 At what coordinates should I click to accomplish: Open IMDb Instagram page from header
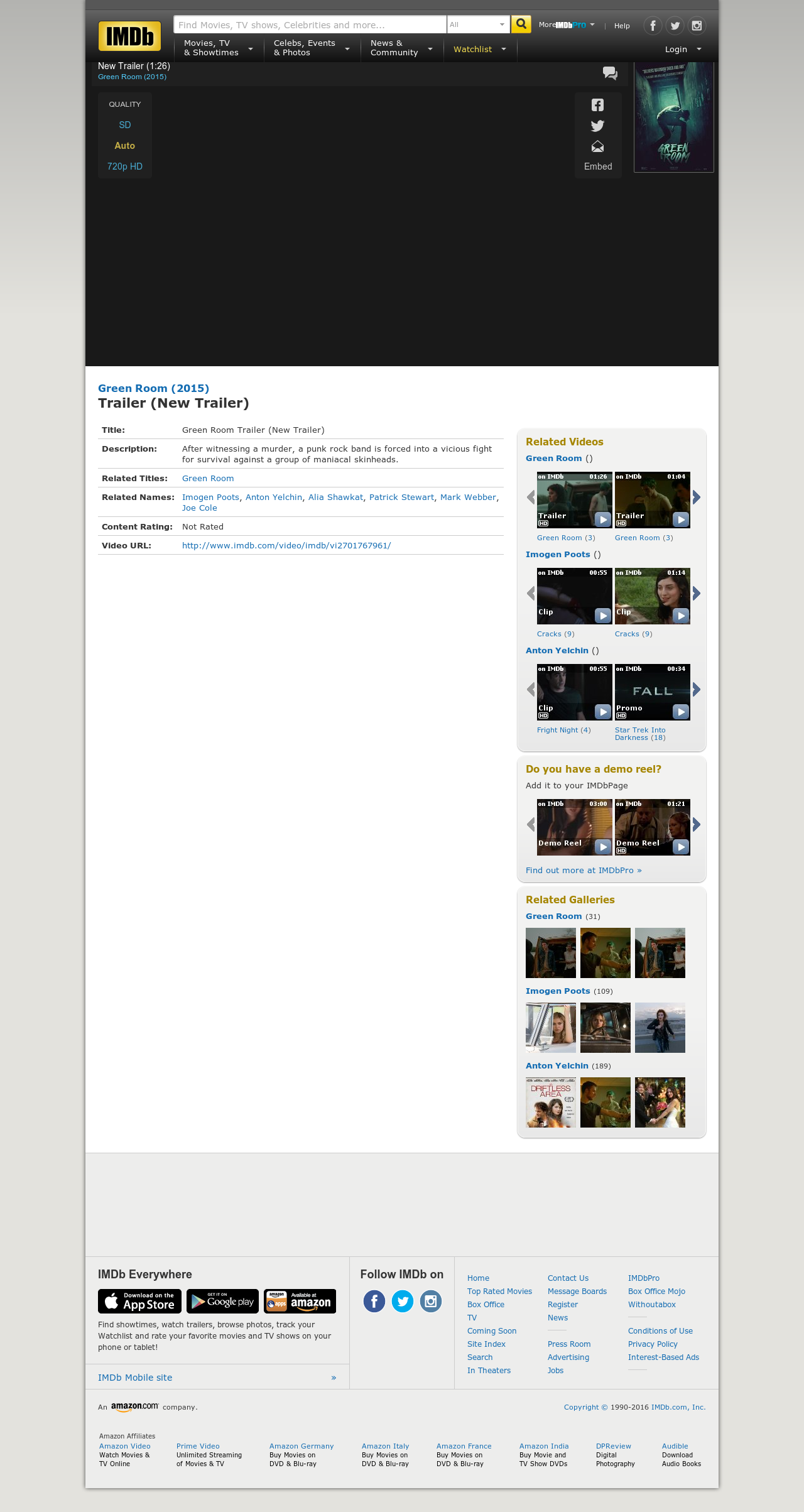[x=697, y=25]
